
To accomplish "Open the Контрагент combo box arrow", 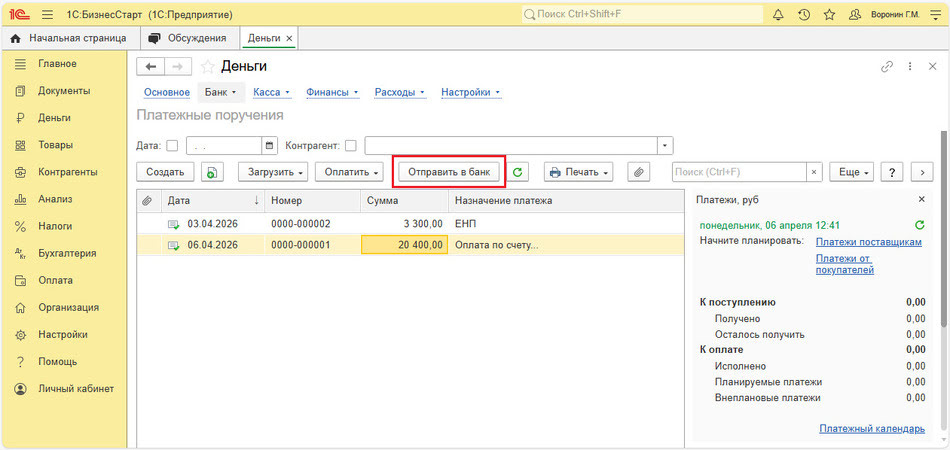I will (x=666, y=145).
